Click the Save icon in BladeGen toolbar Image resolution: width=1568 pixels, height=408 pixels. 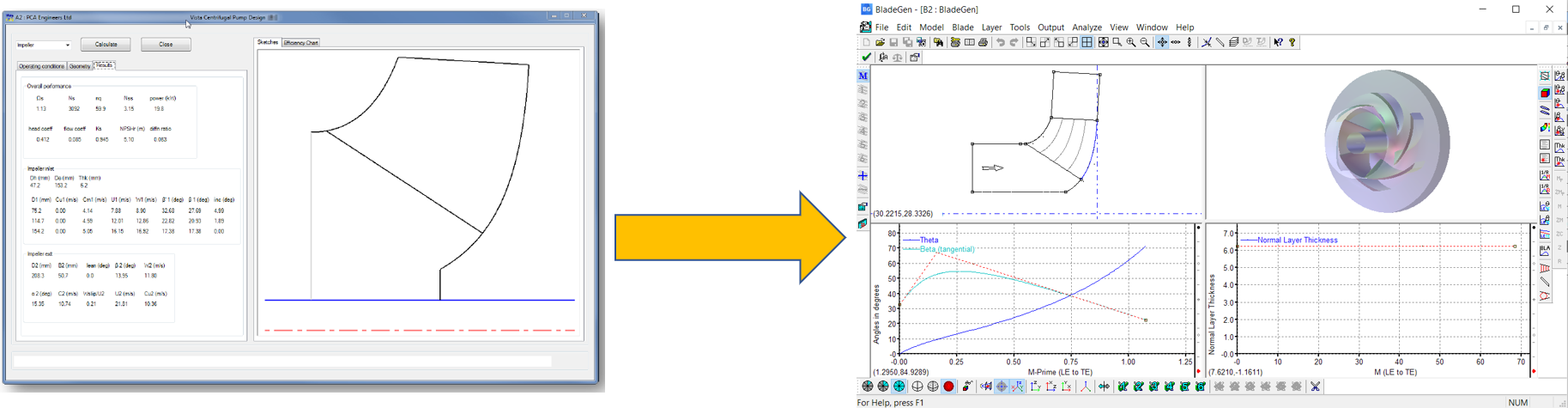[x=893, y=42]
